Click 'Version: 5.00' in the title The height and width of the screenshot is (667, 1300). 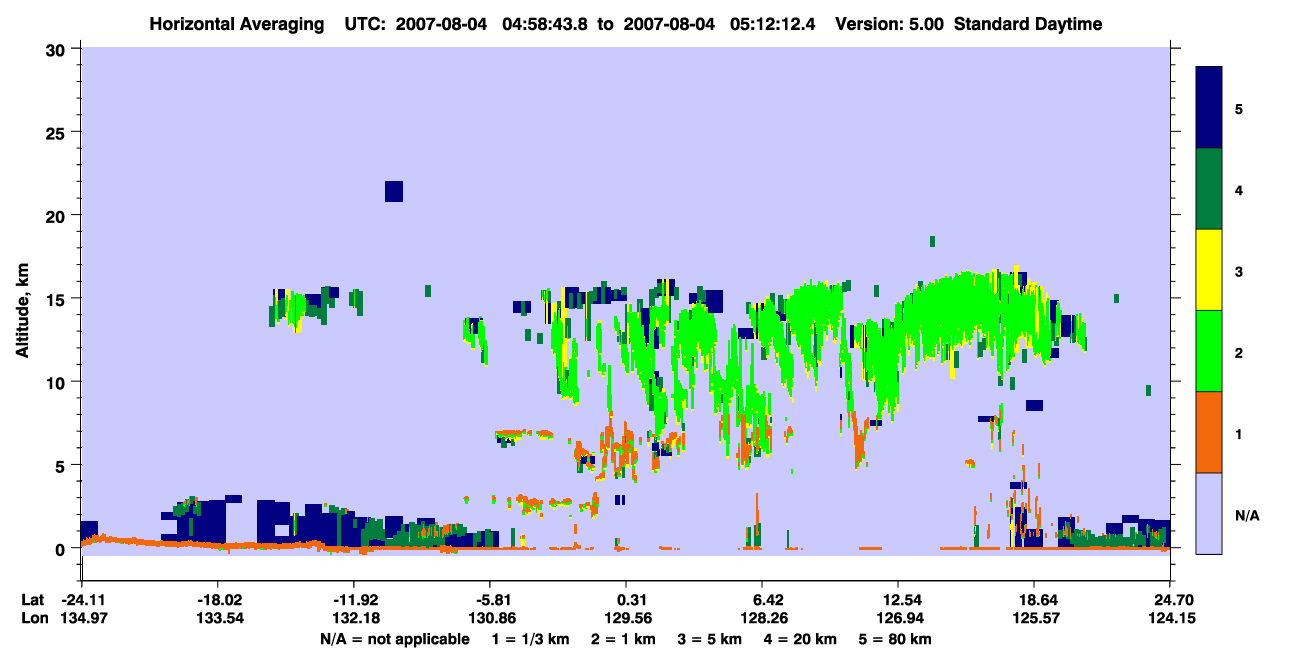click(889, 24)
